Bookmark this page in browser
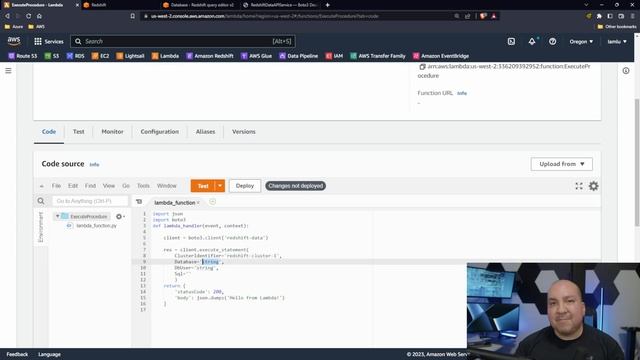The width and height of the screenshot is (640, 360). coord(133,16)
